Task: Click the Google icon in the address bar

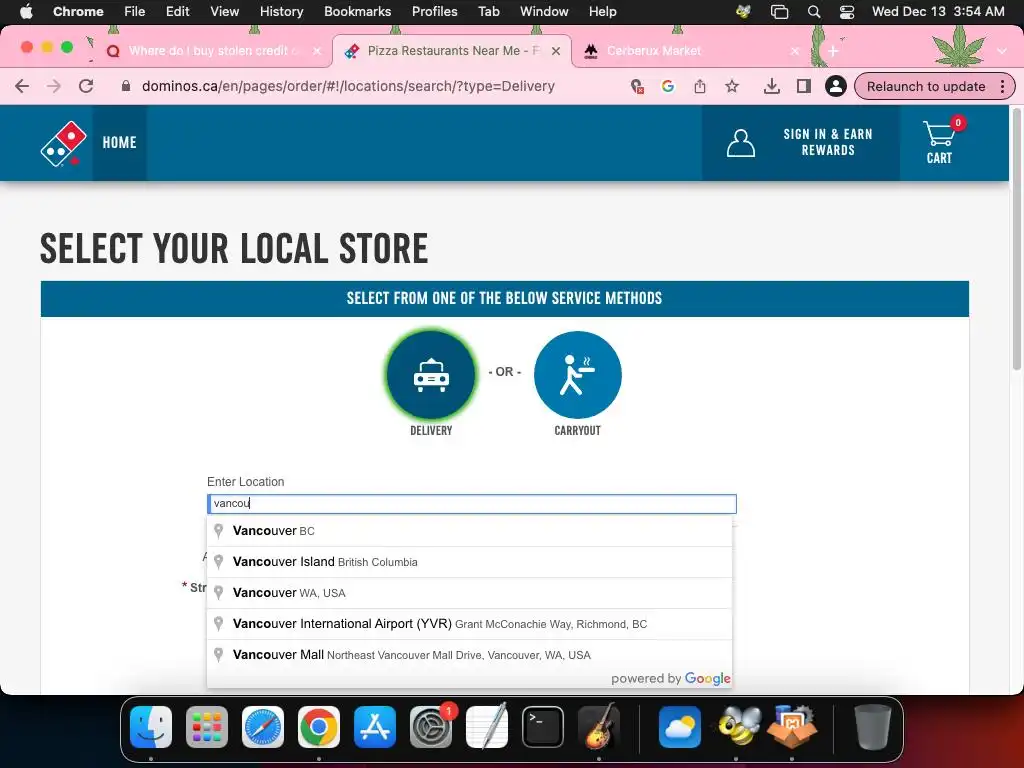Action: (x=667, y=86)
